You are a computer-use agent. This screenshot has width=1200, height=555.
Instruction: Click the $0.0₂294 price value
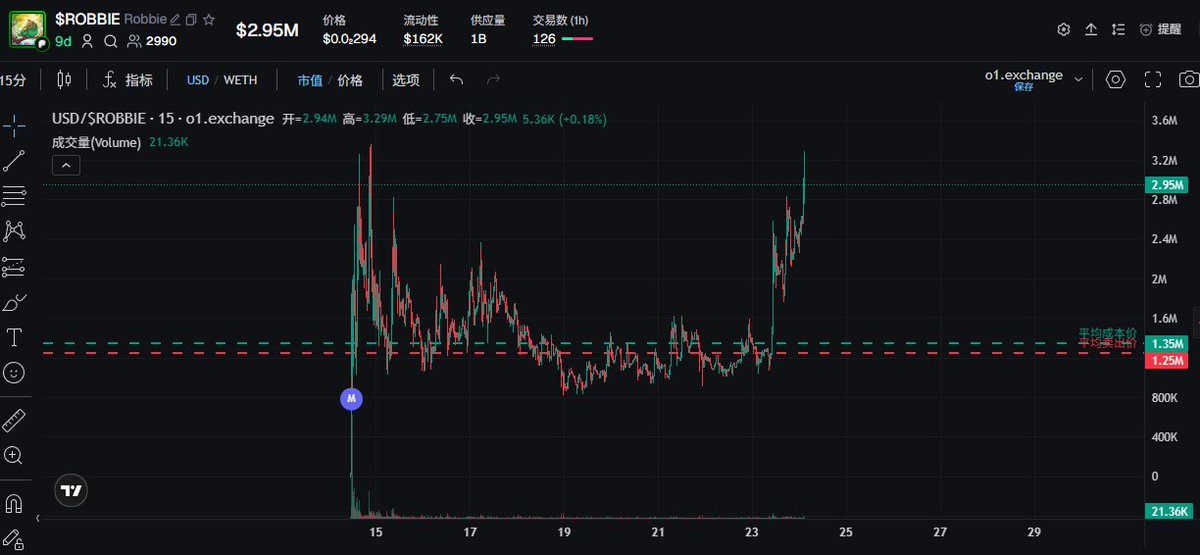[x=349, y=38]
